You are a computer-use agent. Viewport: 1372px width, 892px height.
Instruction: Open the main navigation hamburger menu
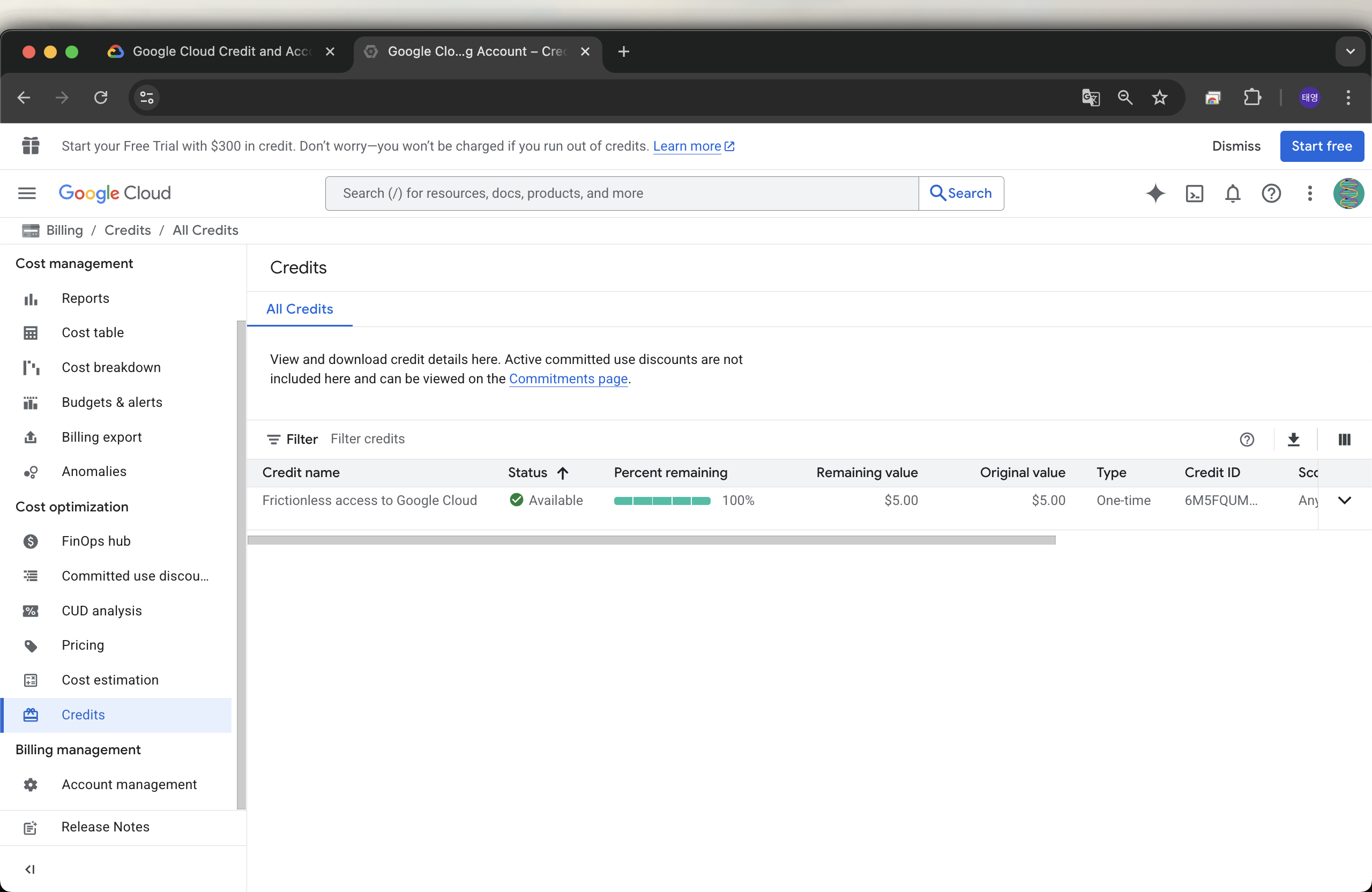26,193
